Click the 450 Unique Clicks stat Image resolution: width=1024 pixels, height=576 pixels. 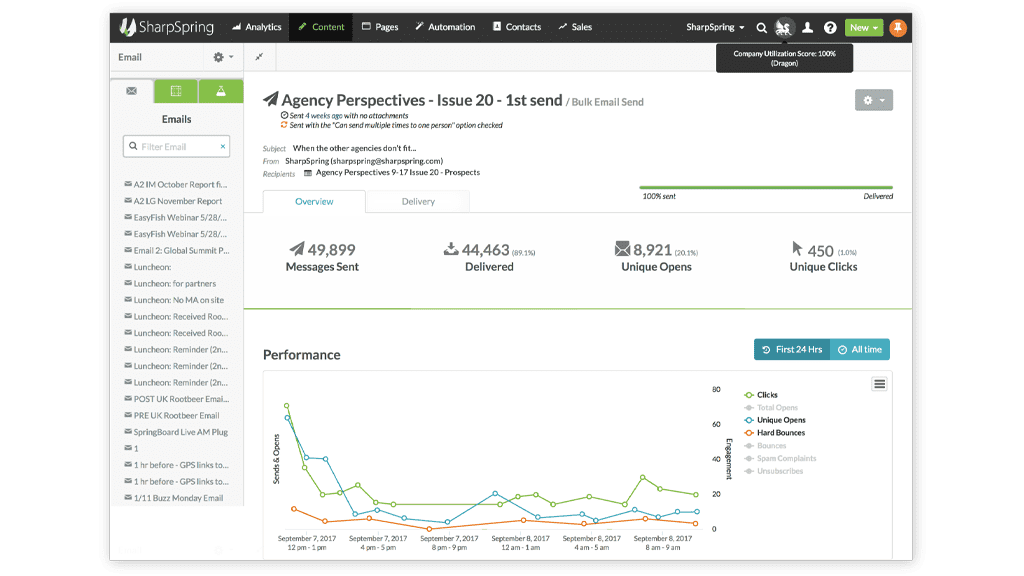823,257
